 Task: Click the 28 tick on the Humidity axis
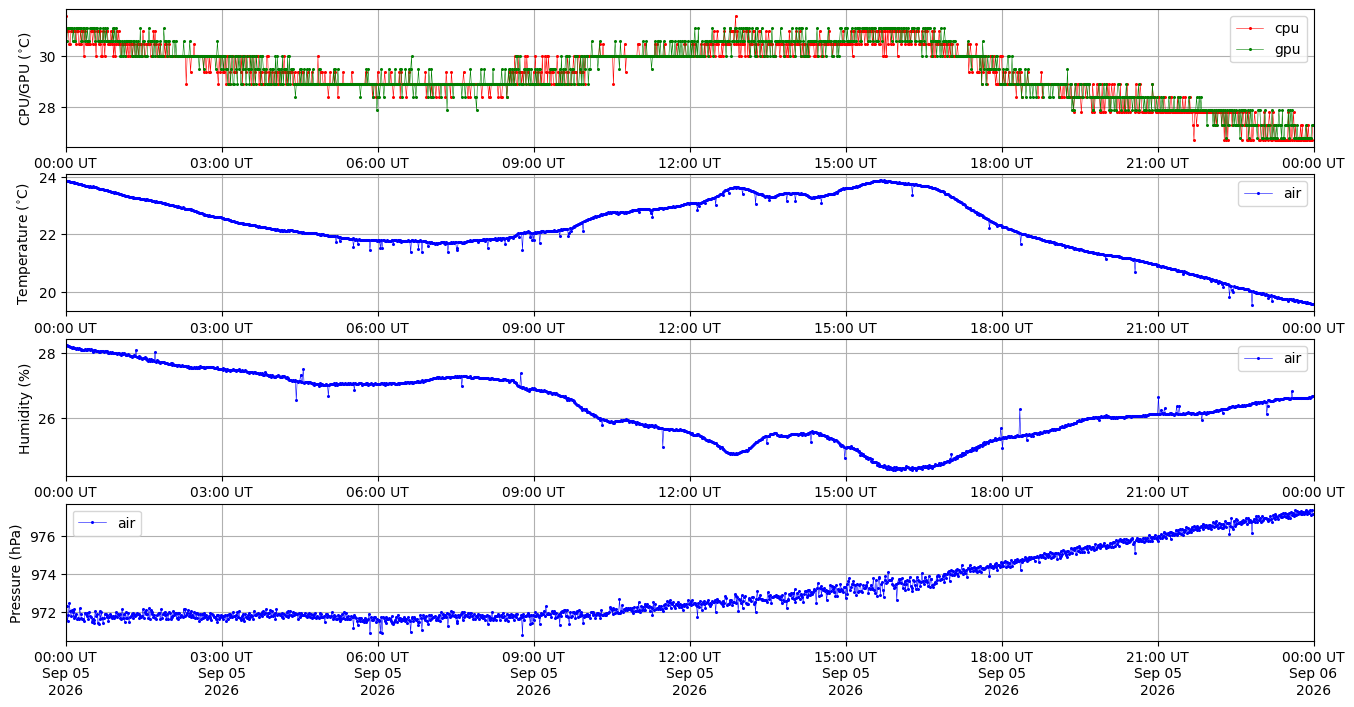51,353
